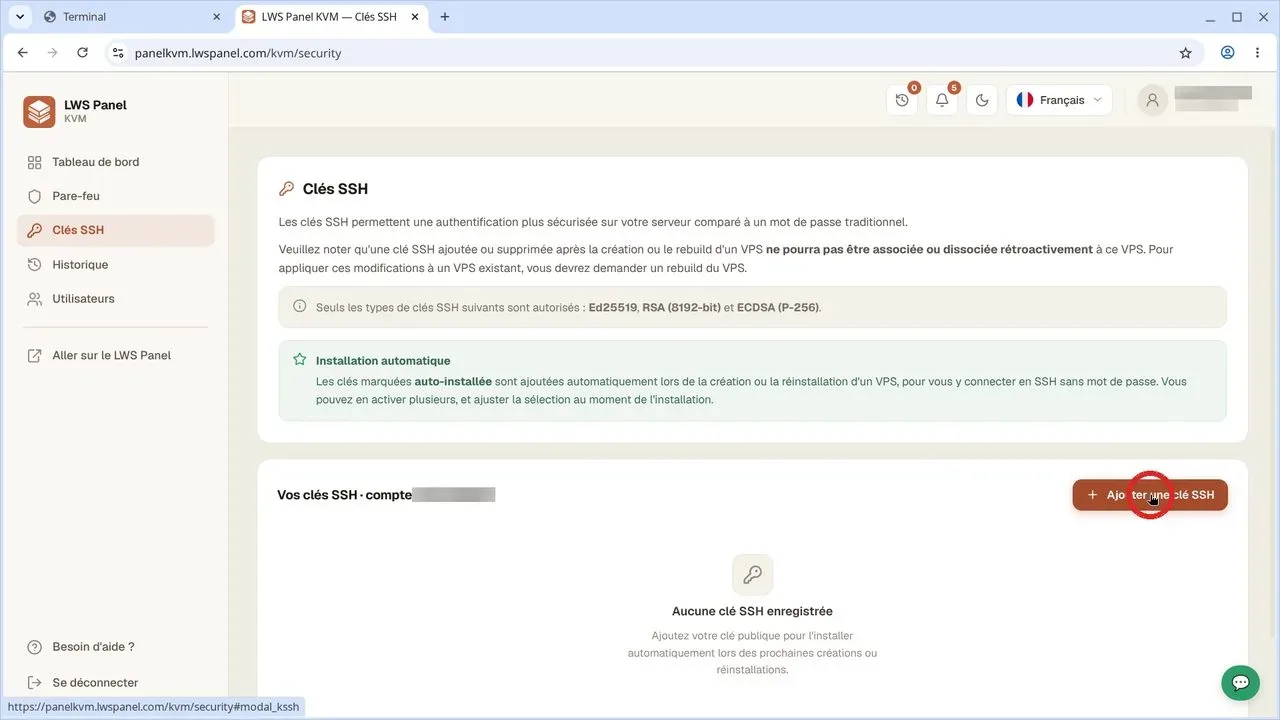Viewport: 1280px width, 720px height.
Task: Open the Pare-feu section
Action: (116, 196)
